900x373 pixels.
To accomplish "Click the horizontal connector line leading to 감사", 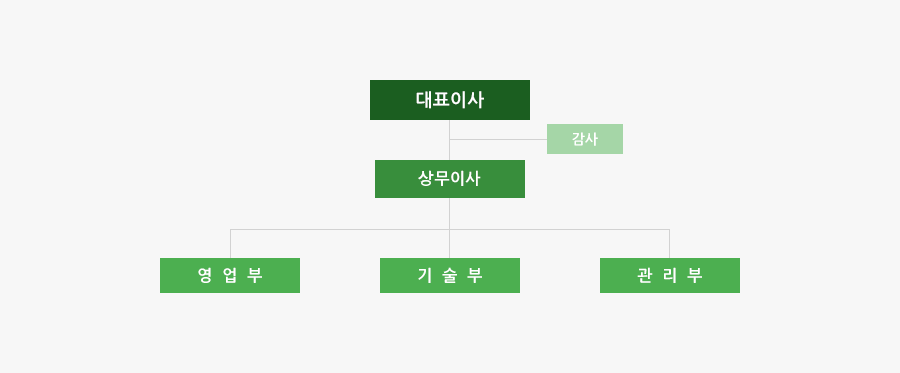I will pyautogui.click(x=498, y=139).
